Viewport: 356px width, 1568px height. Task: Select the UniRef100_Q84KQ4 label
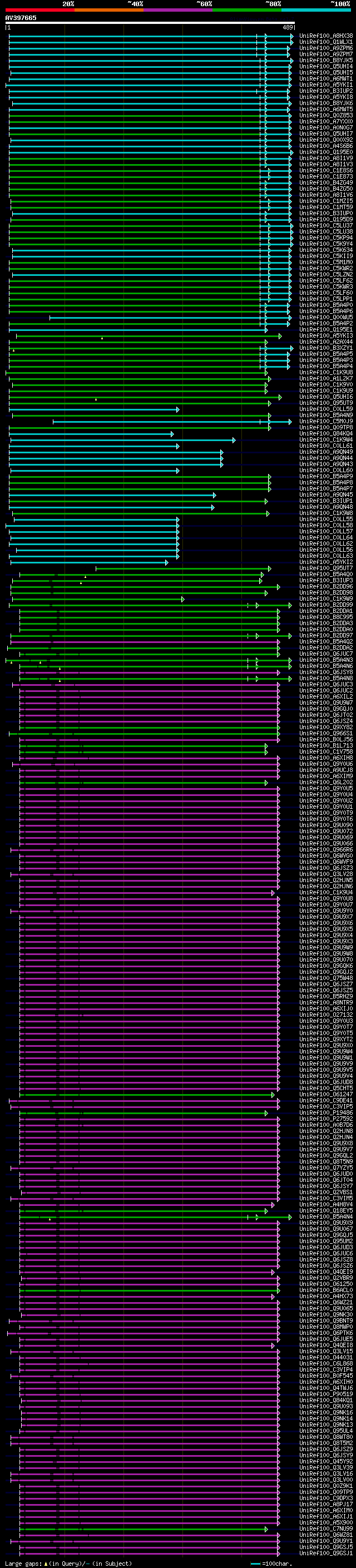pos(326,433)
